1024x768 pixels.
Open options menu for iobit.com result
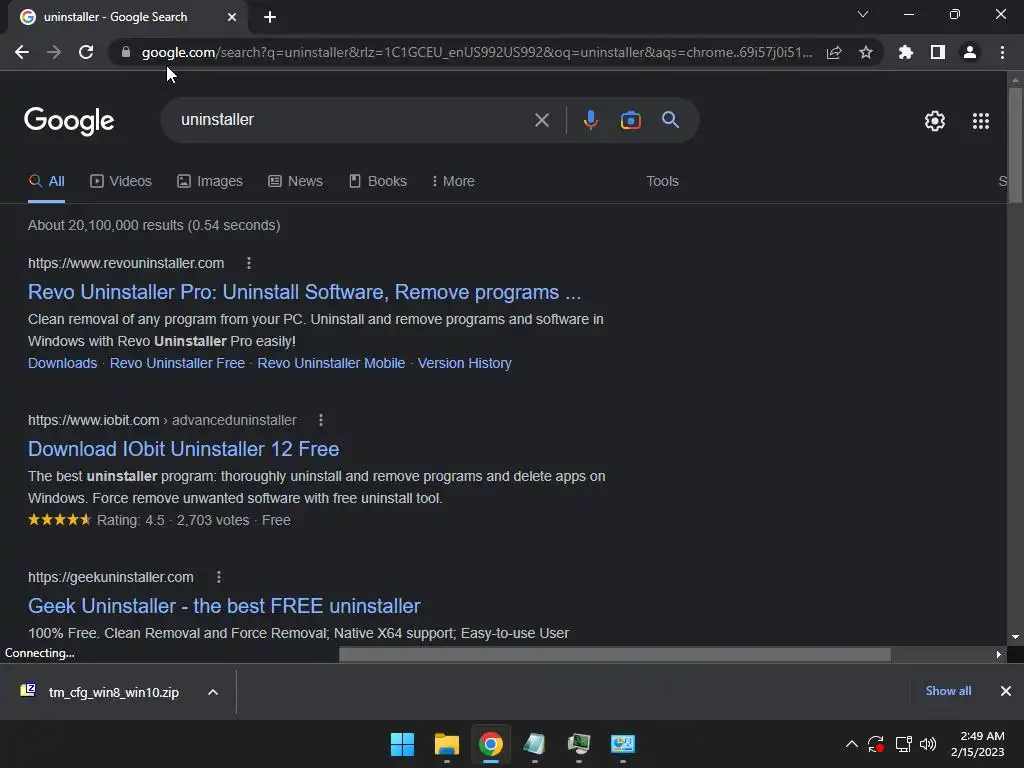coord(321,420)
